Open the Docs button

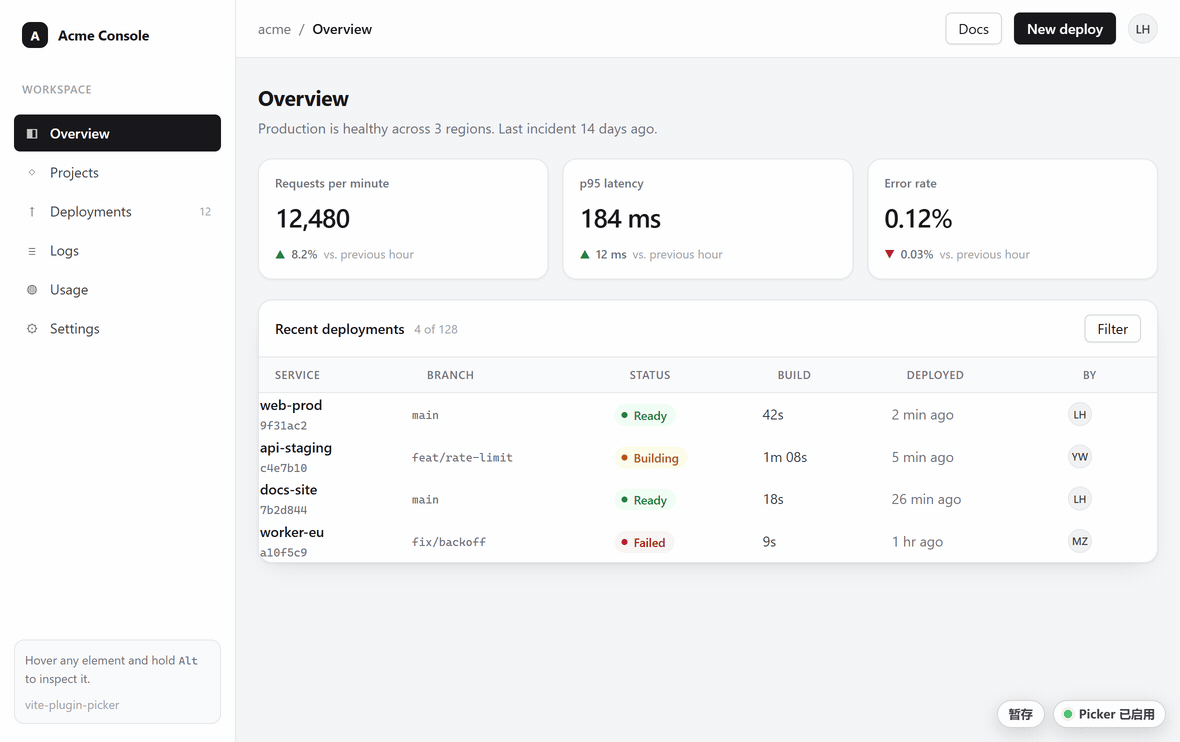point(973,29)
